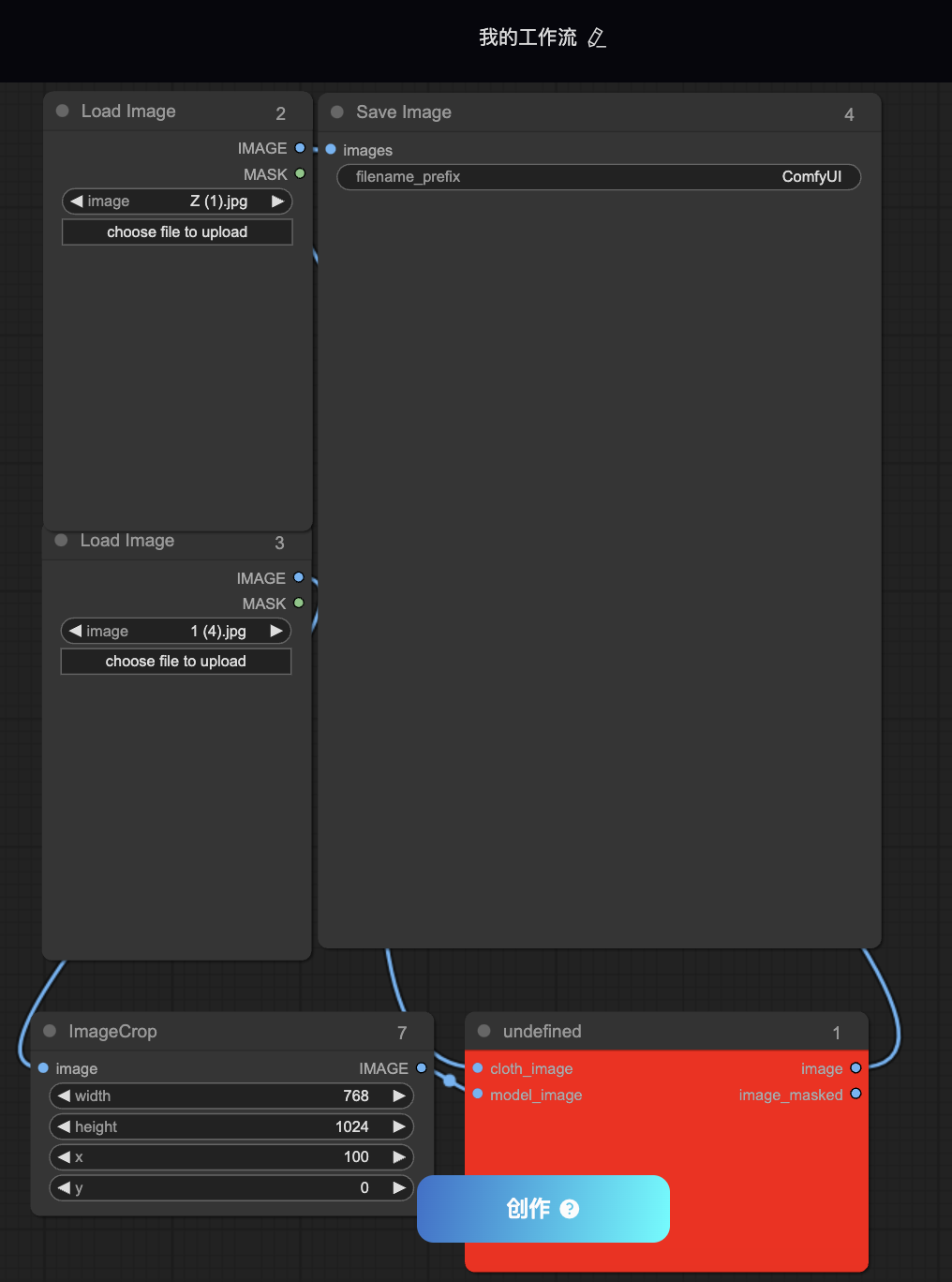Click the cloth_image input port
The image size is (952, 1282).
coord(478,1068)
